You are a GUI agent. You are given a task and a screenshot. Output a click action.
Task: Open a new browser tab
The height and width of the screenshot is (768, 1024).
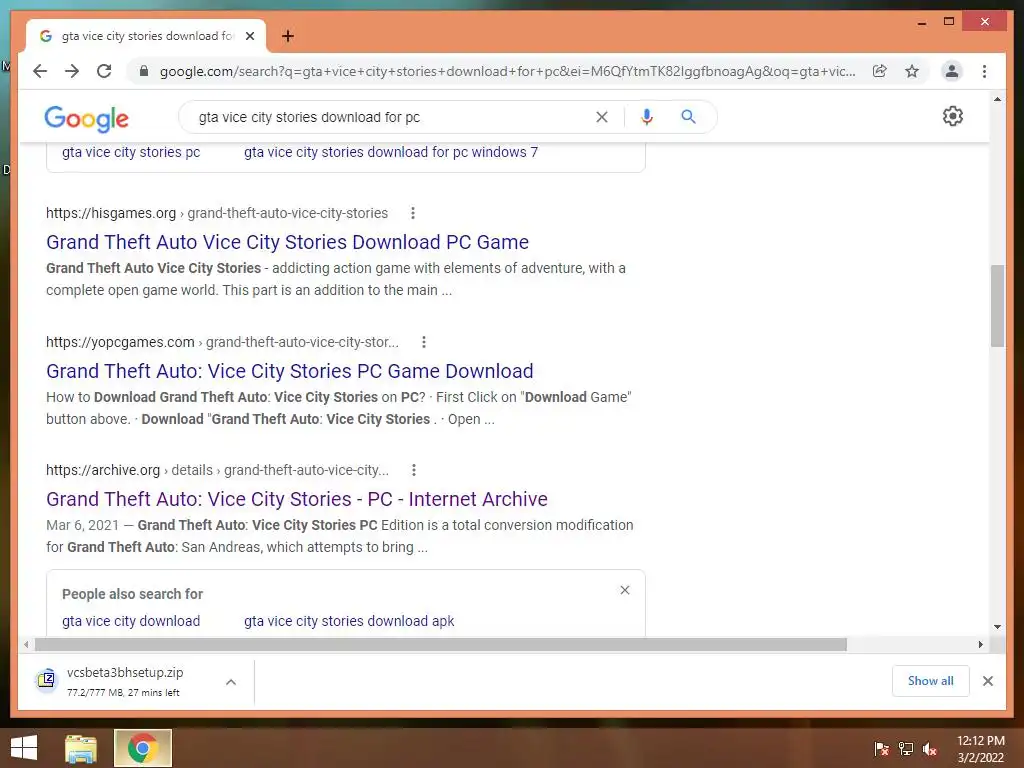click(288, 36)
